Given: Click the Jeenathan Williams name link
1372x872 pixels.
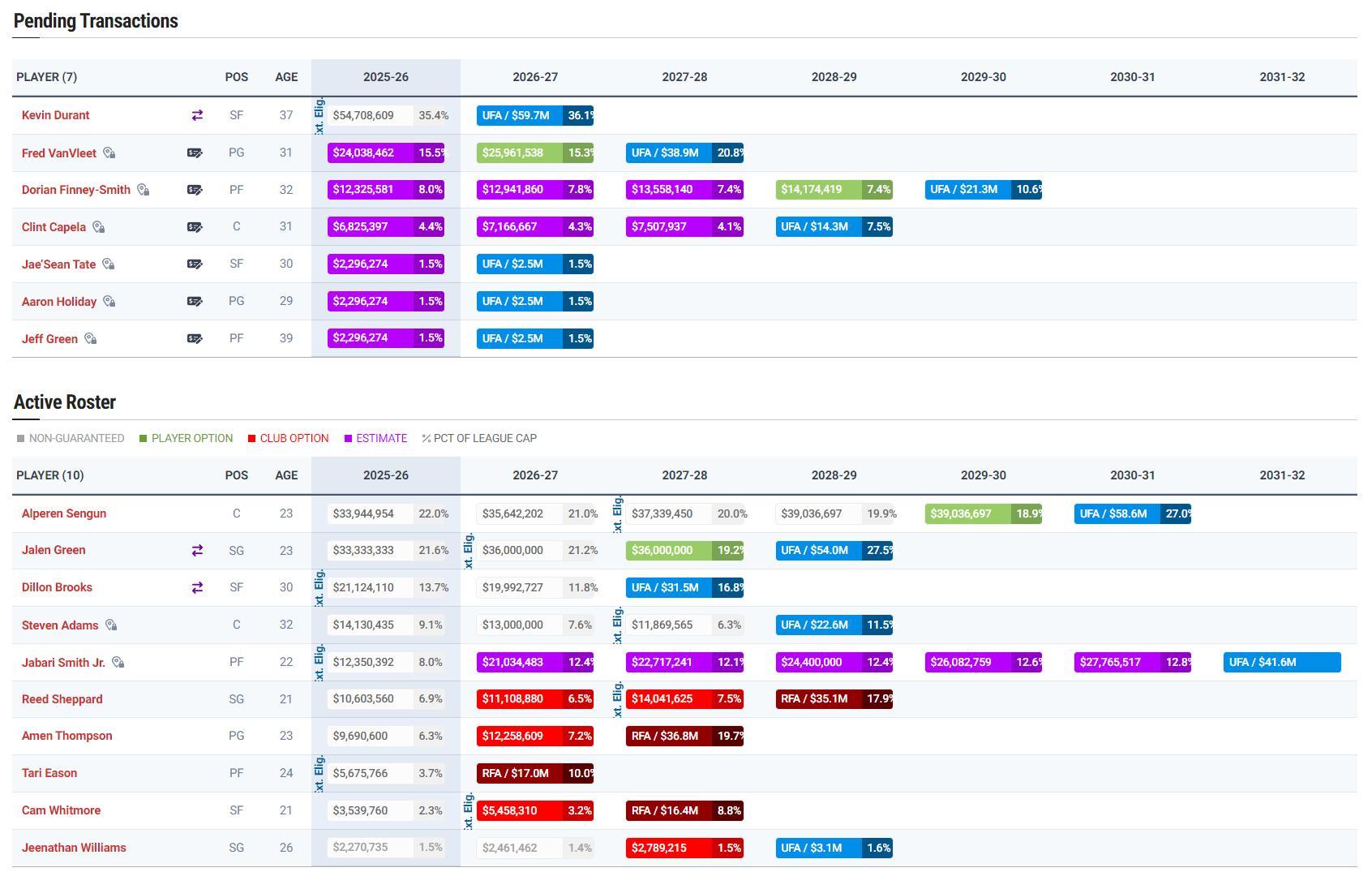Looking at the screenshot, I should [x=74, y=848].
